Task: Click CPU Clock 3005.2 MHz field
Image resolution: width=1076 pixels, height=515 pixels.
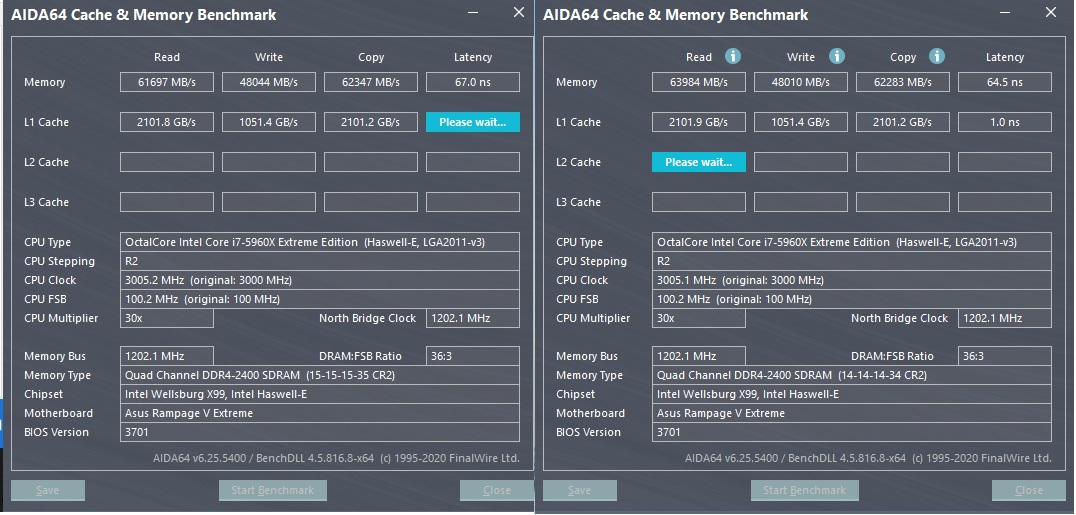Action: [x=320, y=280]
